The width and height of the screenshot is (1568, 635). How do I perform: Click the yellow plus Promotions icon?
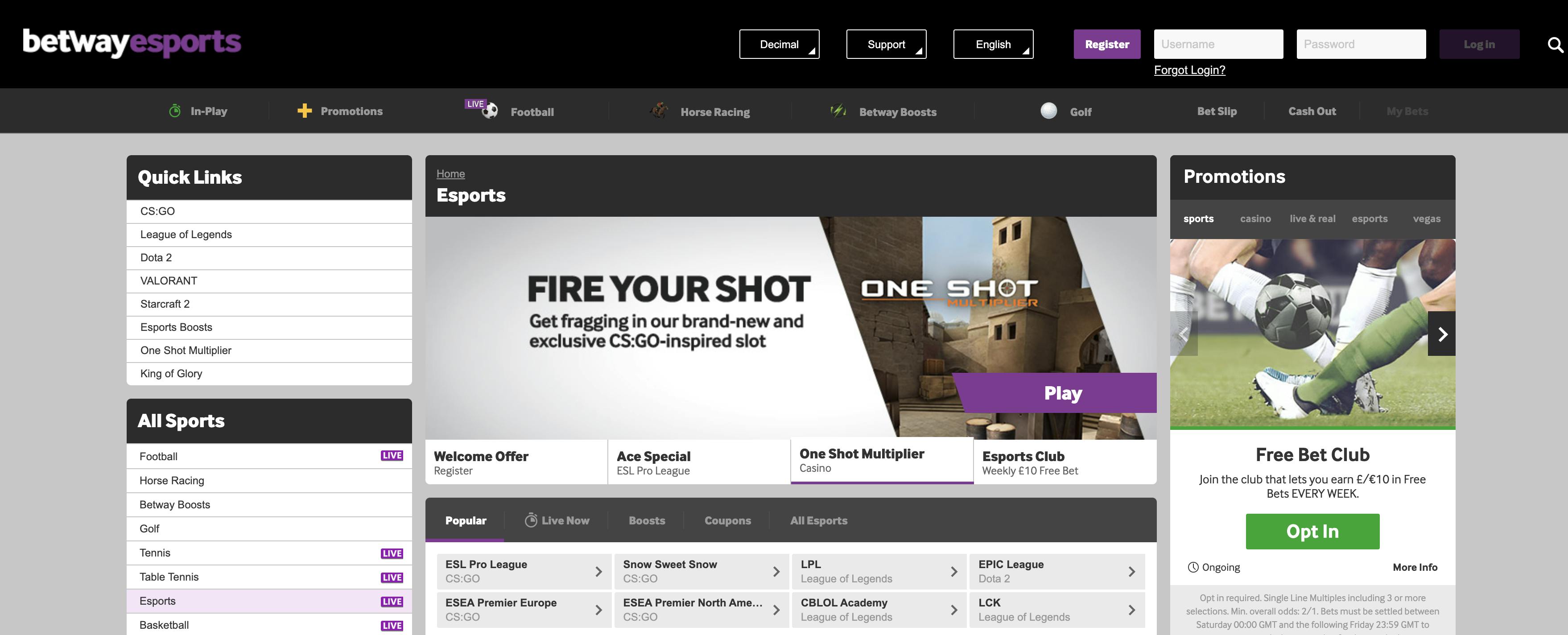[x=304, y=111]
